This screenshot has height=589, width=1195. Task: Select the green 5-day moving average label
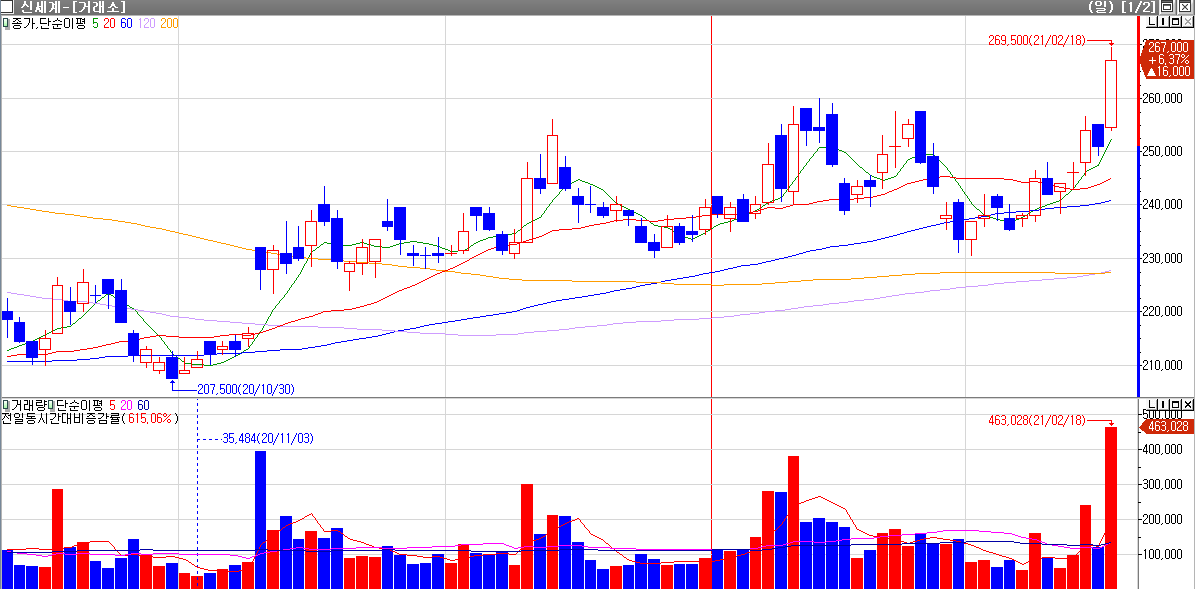click(95, 24)
